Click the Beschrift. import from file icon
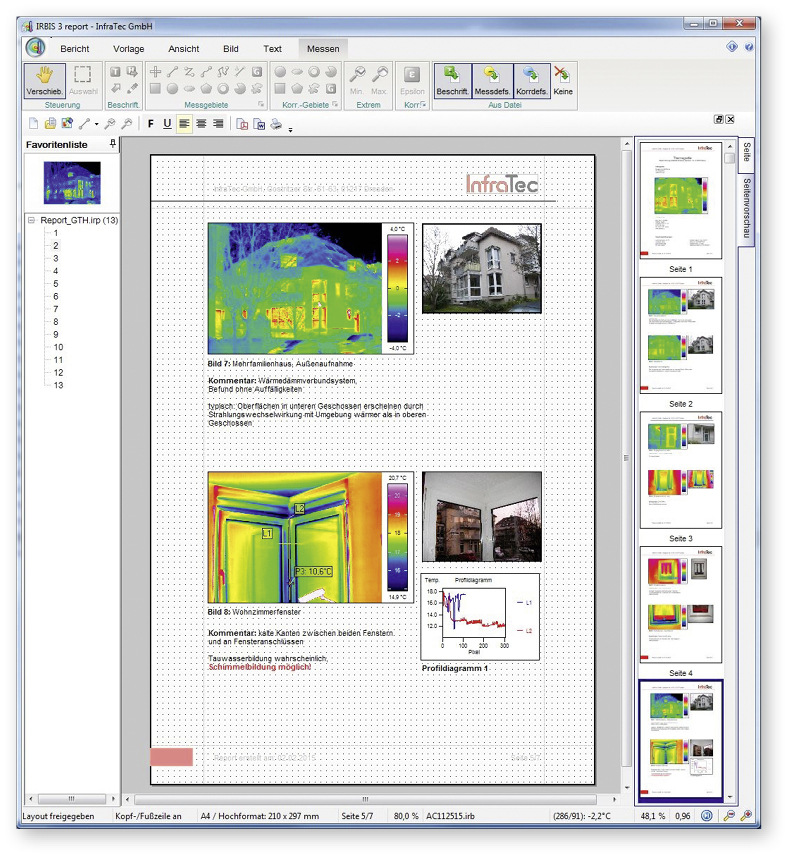 (x=452, y=79)
